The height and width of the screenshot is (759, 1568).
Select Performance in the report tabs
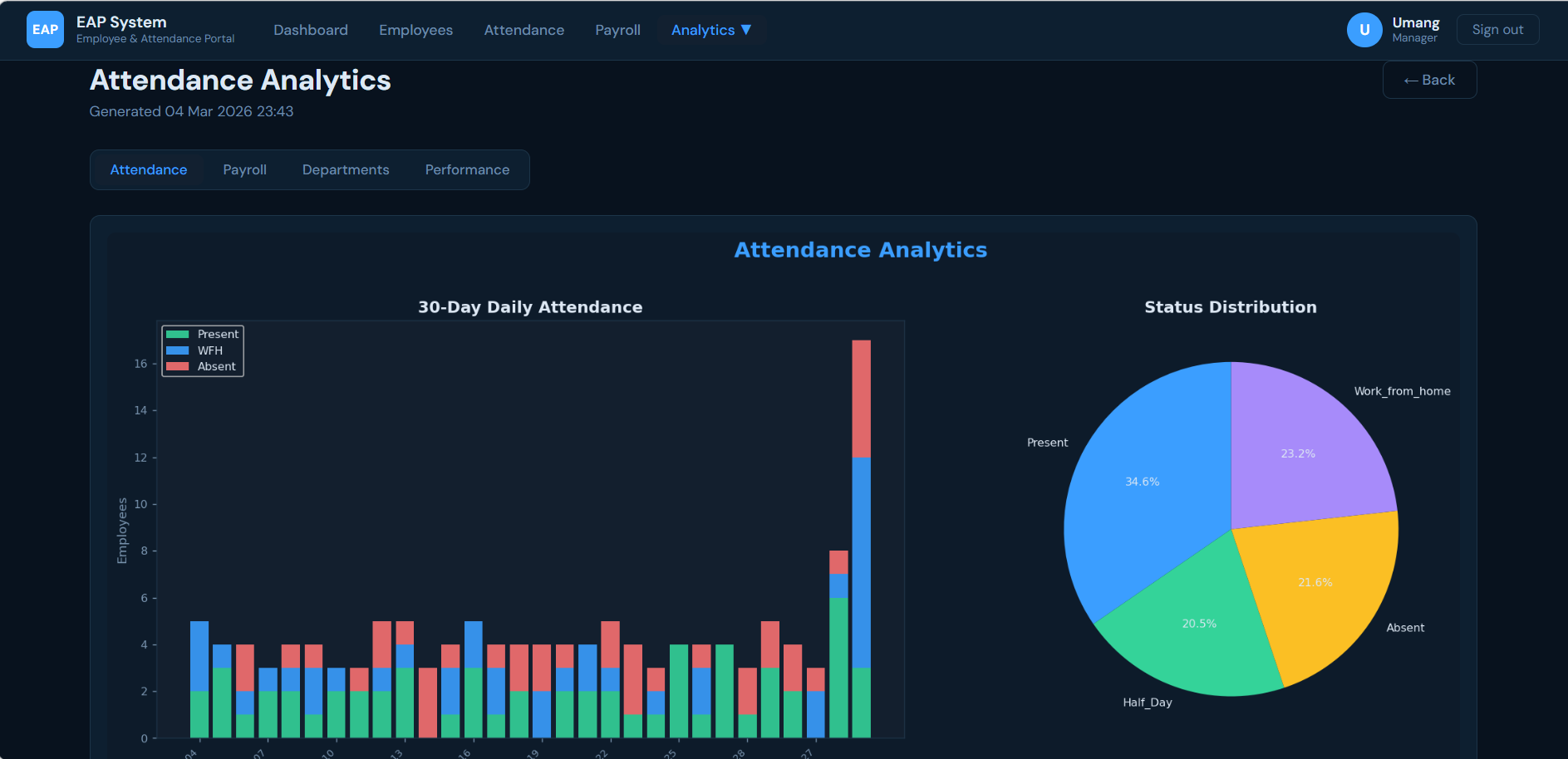pyautogui.click(x=467, y=169)
